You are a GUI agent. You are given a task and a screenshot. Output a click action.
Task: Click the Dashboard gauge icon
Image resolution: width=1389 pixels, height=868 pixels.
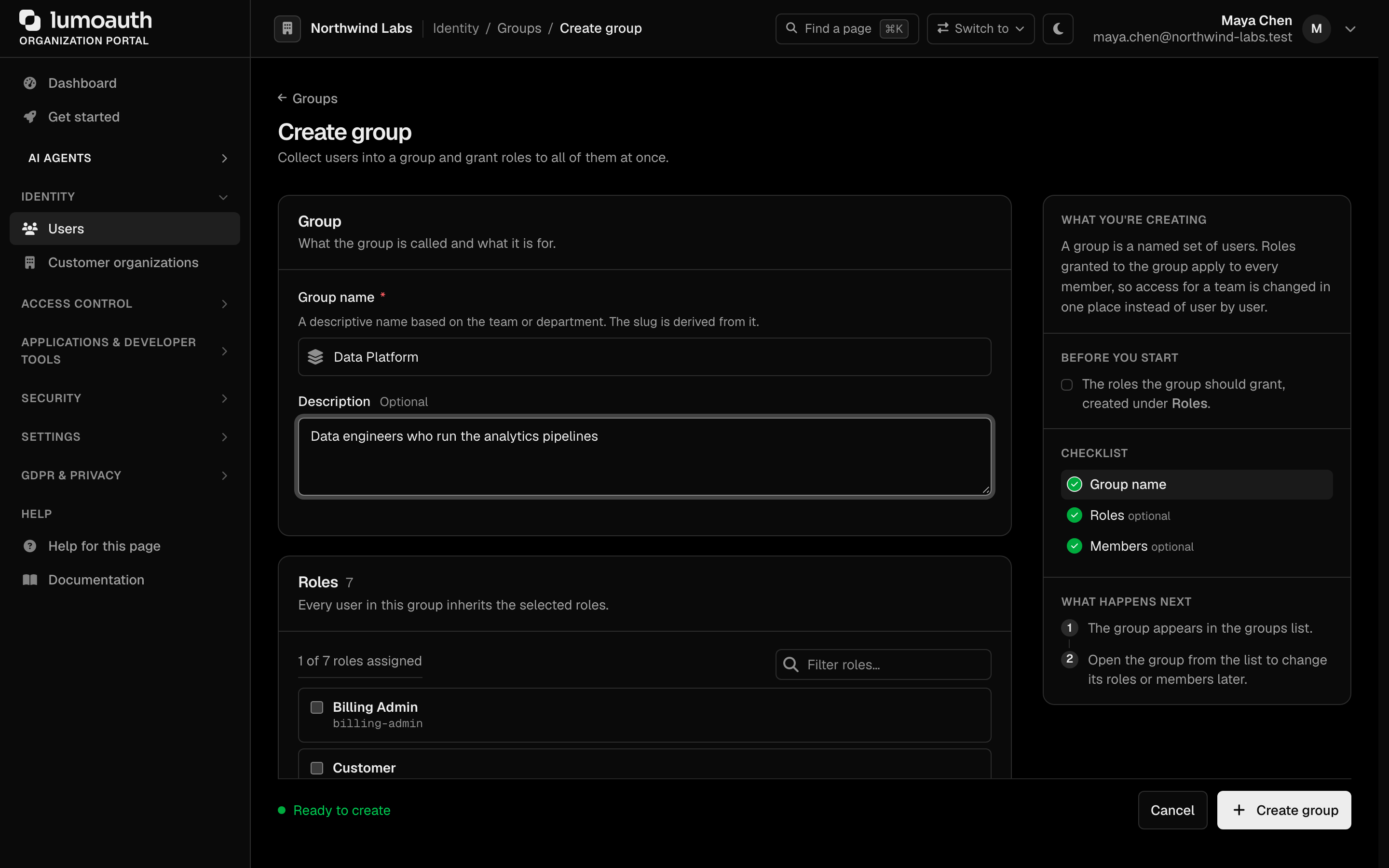30,83
